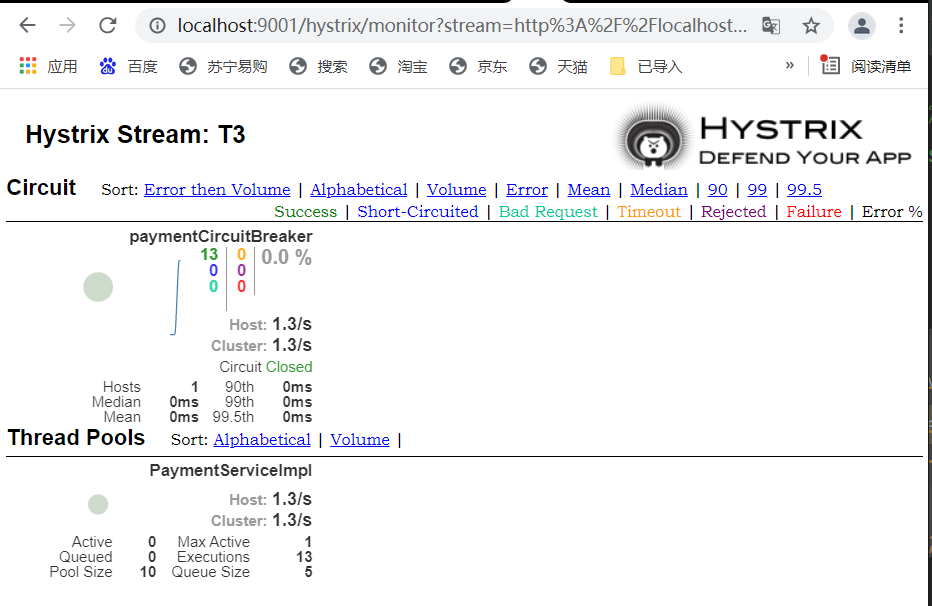The image size is (932, 606).
Task: Click the Bad Request legend label
Action: (x=547, y=212)
